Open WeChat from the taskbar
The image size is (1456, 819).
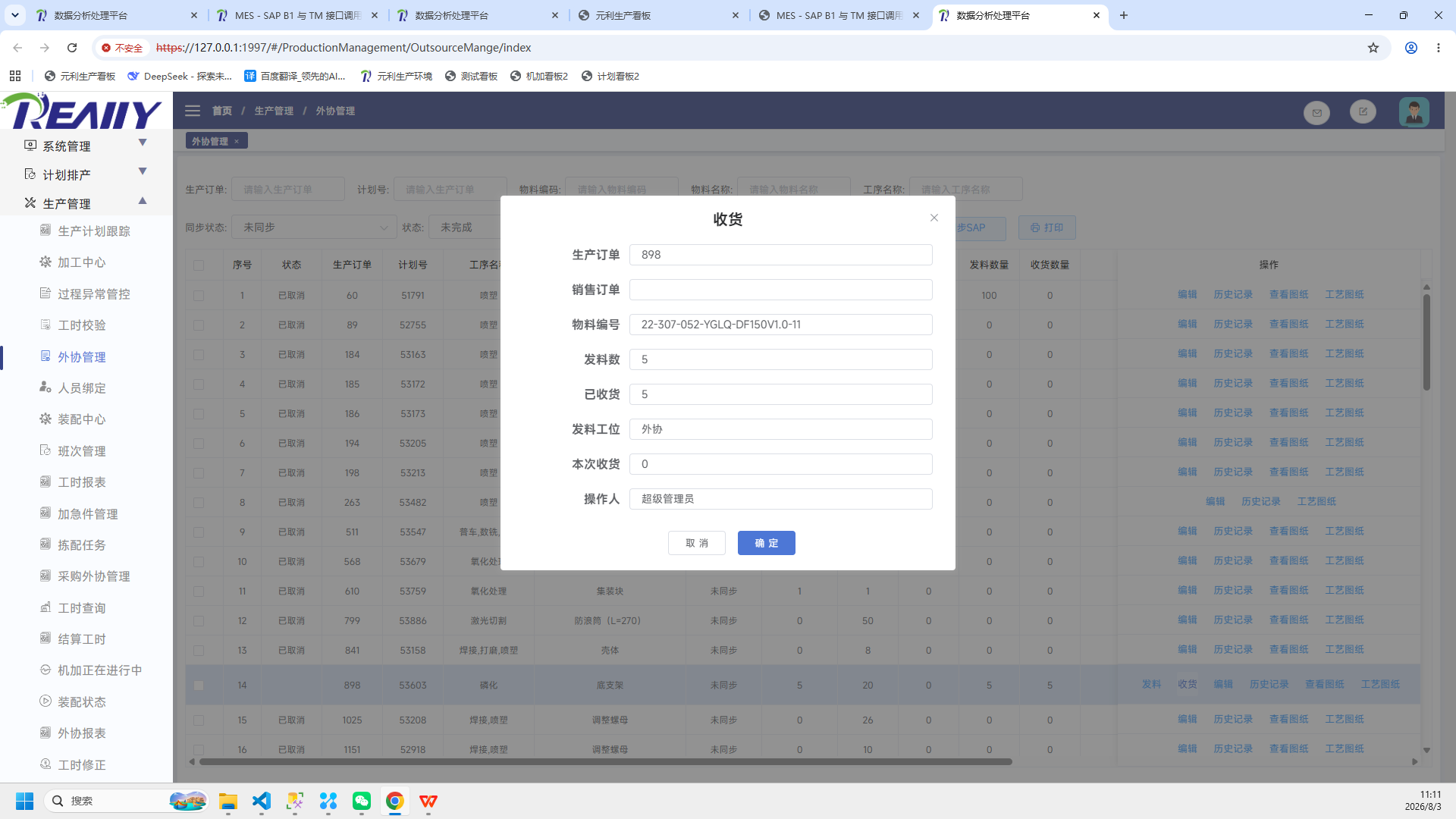tap(362, 801)
